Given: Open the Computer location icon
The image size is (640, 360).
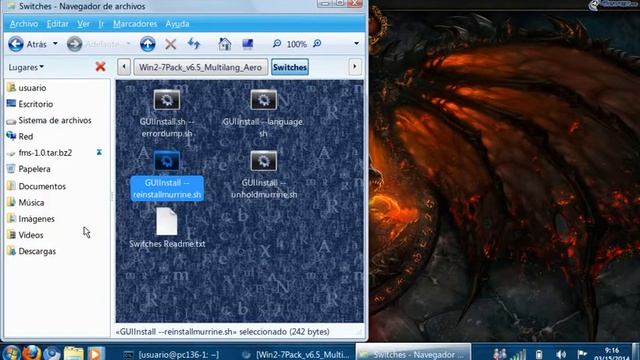Looking at the screenshot, I should click(247, 44).
